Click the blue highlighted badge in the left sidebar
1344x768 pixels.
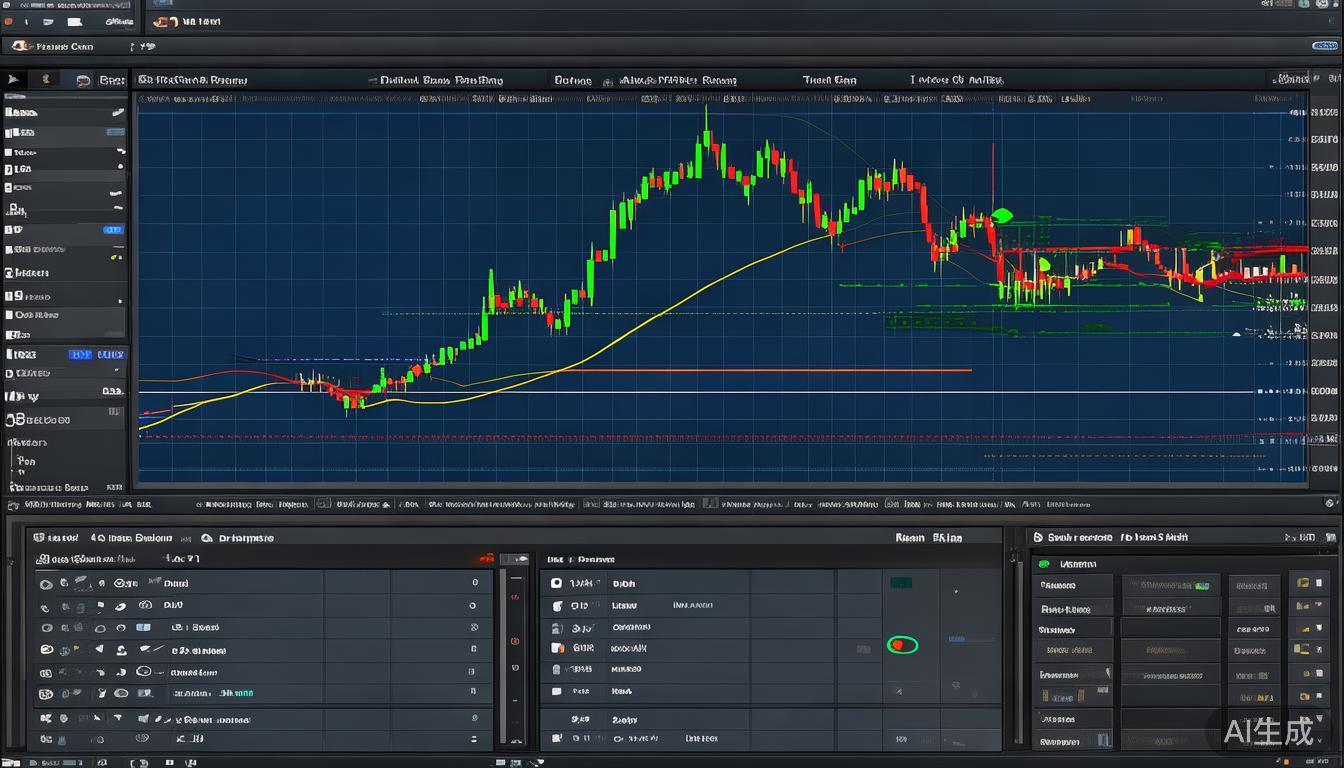click(112, 230)
